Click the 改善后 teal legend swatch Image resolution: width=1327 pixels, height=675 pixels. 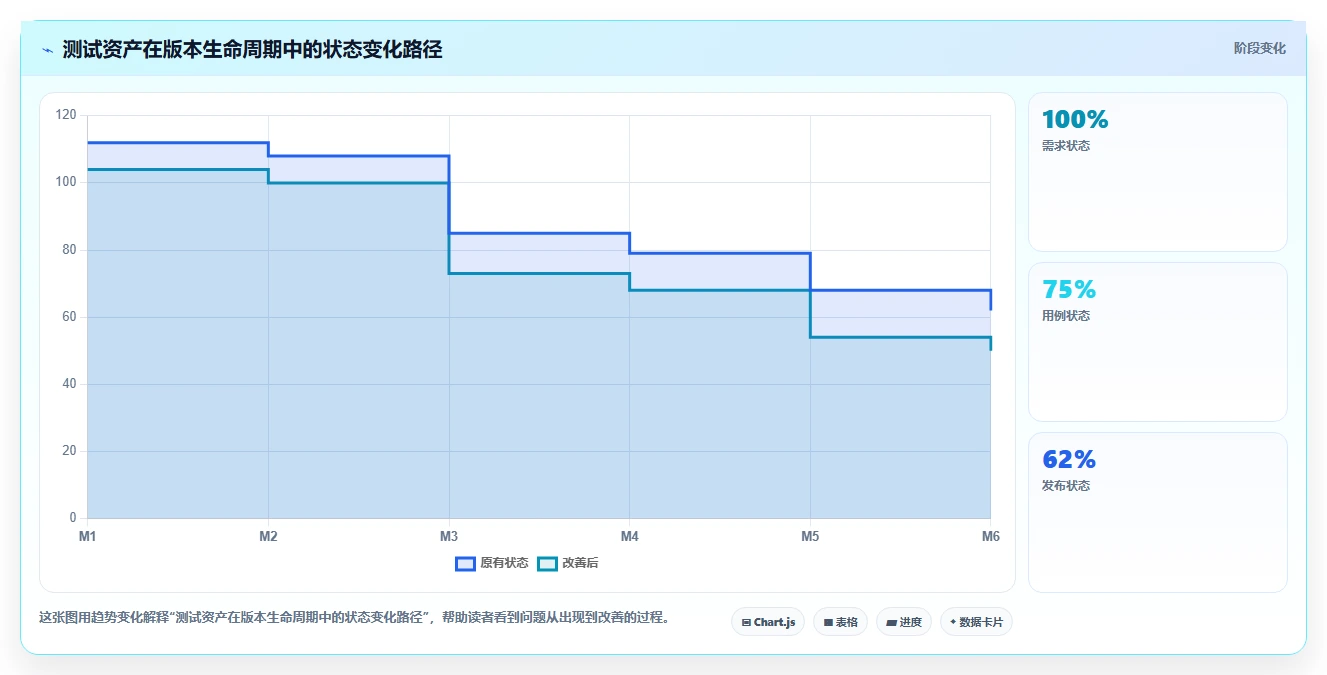click(x=547, y=563)
